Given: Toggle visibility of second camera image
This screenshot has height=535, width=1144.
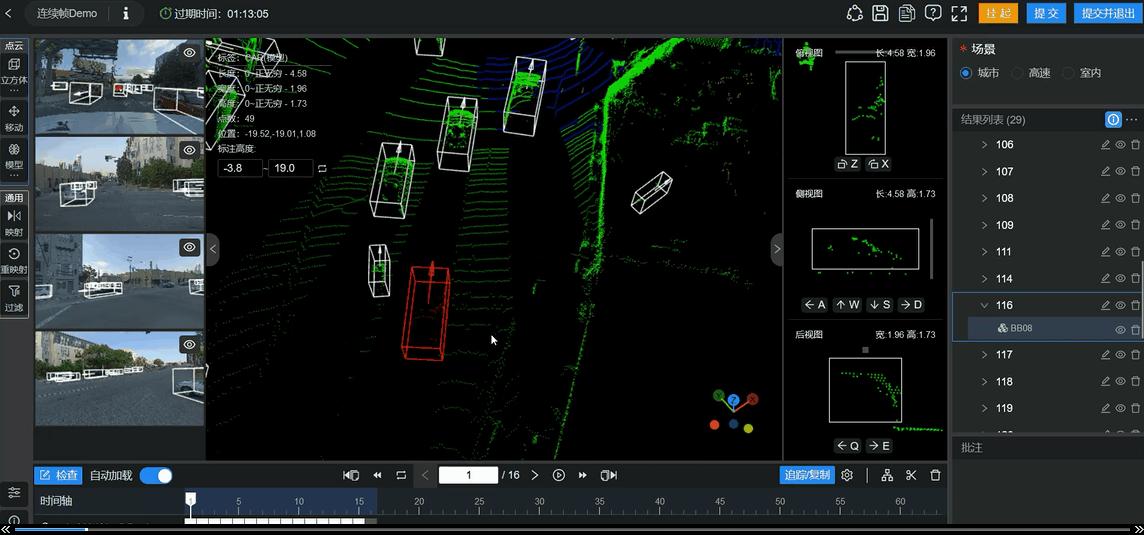Looking at the screenshot, I should [x=190, y=150].
